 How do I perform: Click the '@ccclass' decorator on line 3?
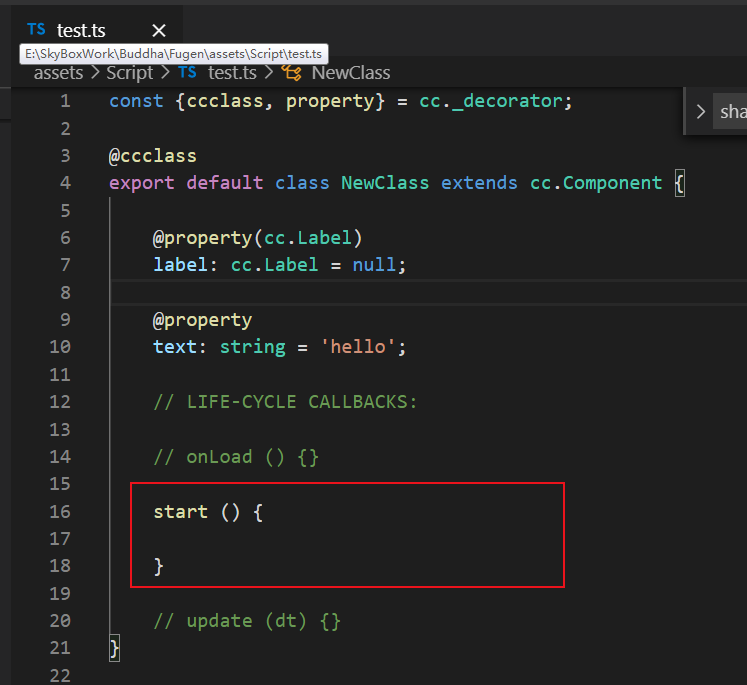[152, 156]
